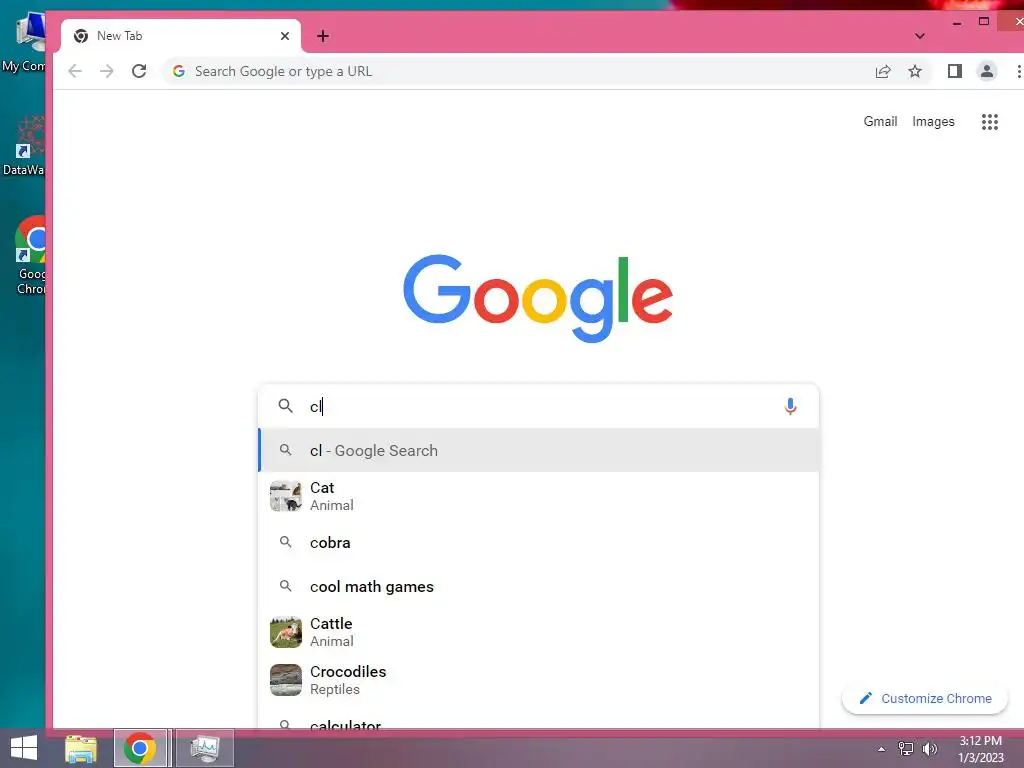
Task: Open File Explorer from the taskbar
Action: pyautogui.click(x=81, y=748)
